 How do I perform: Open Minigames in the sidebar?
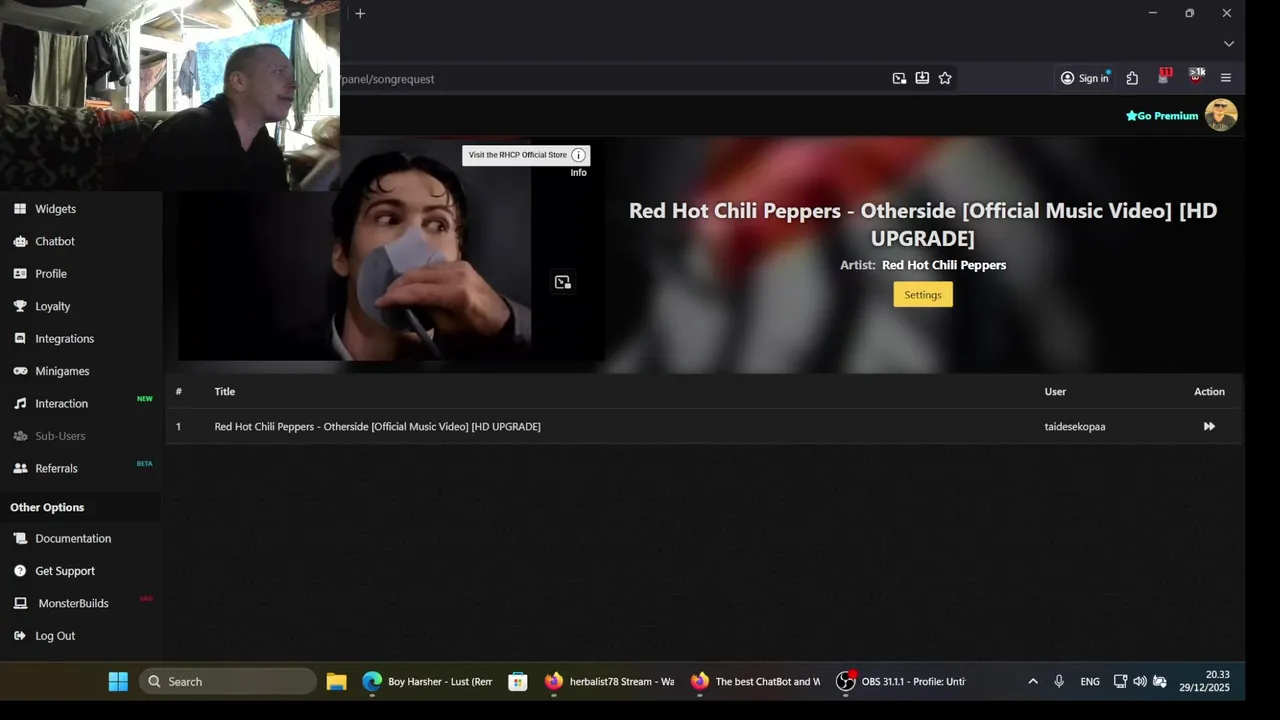pyautogui.click(x=62, y=371)
